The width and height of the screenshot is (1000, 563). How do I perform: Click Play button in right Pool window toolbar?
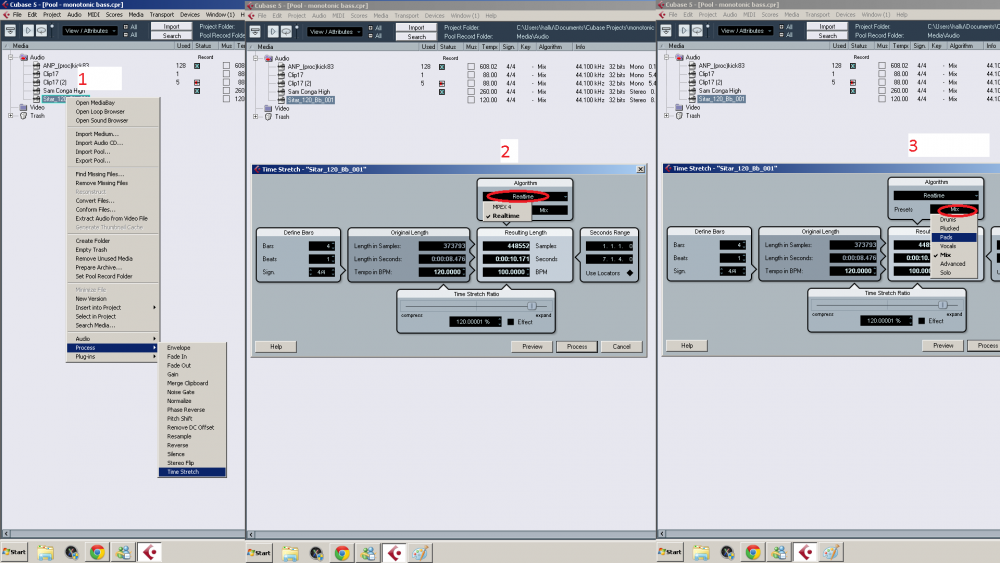pyautogui.click(x=684, y=30)
